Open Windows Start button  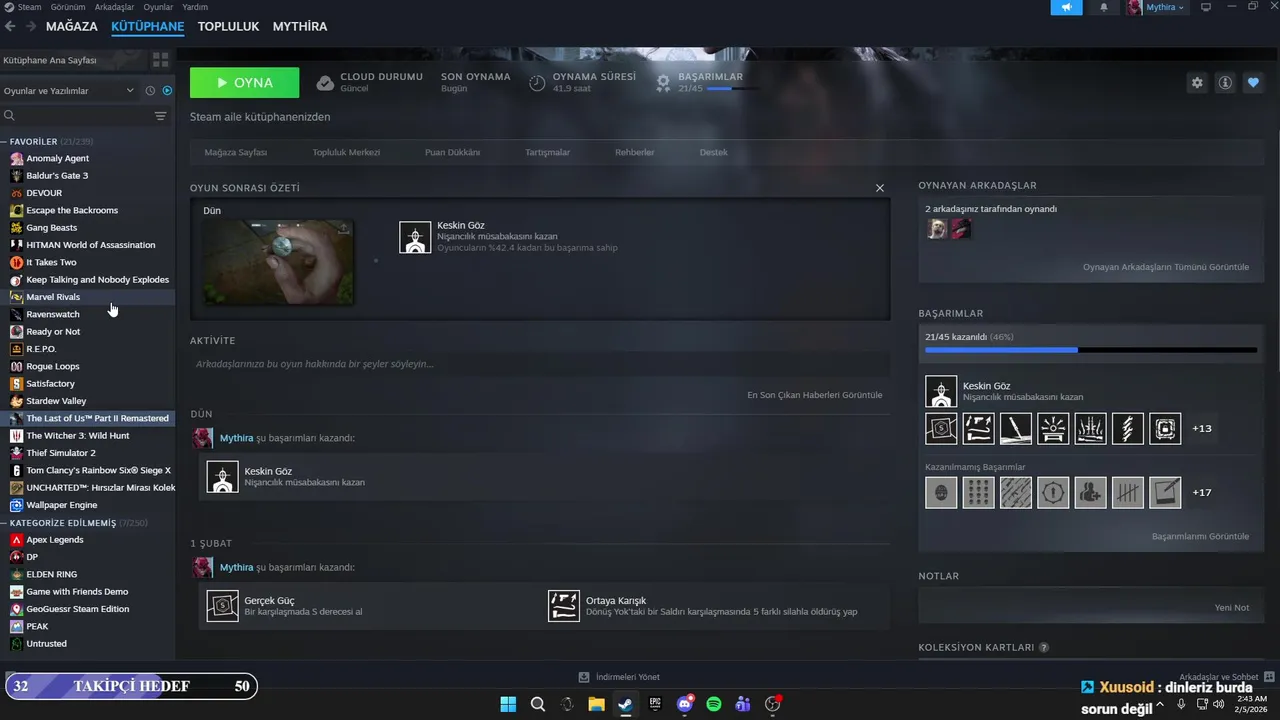click(508, 704)
